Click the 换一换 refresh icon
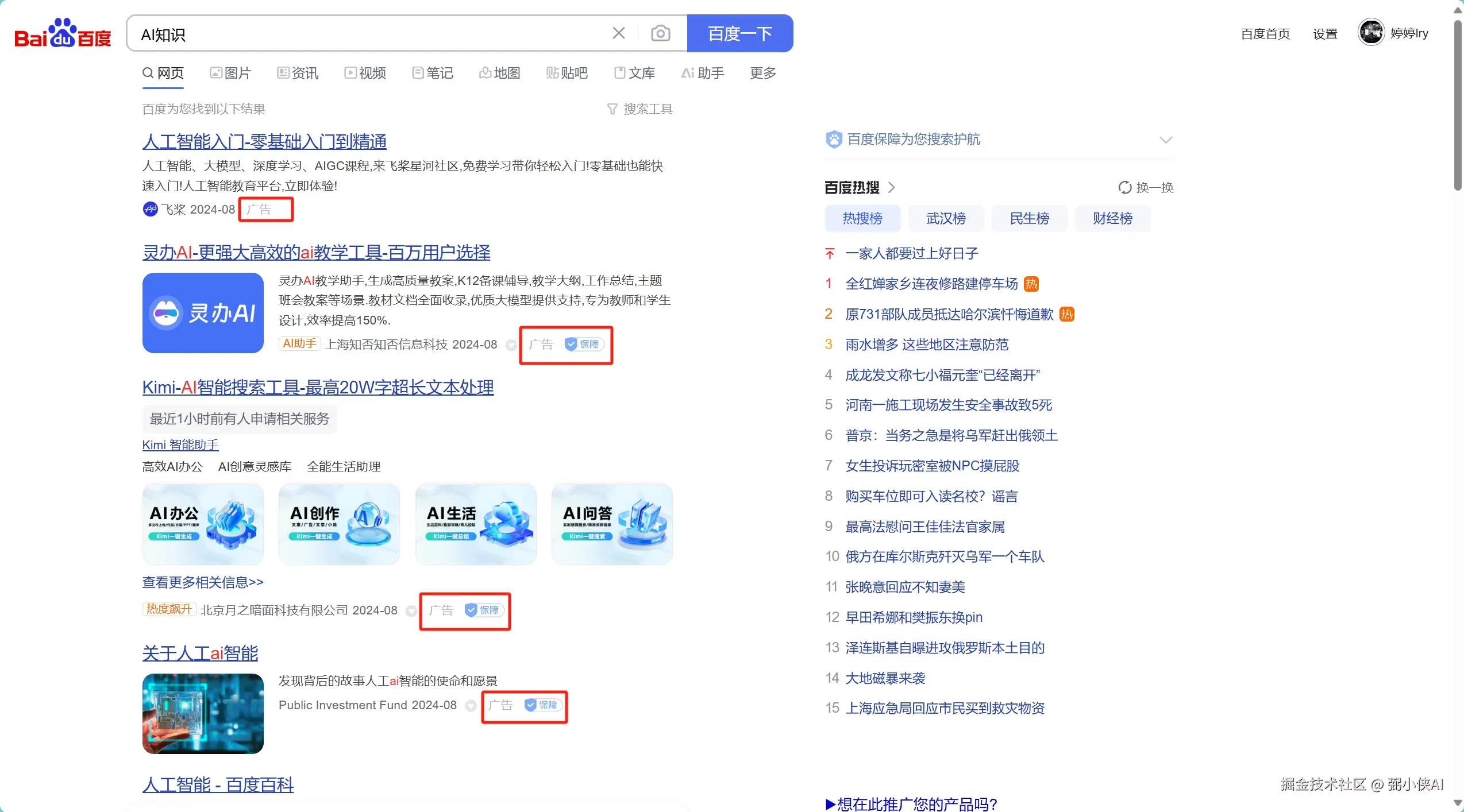This screenshot has height=812, width=1464. point(1124,187)
